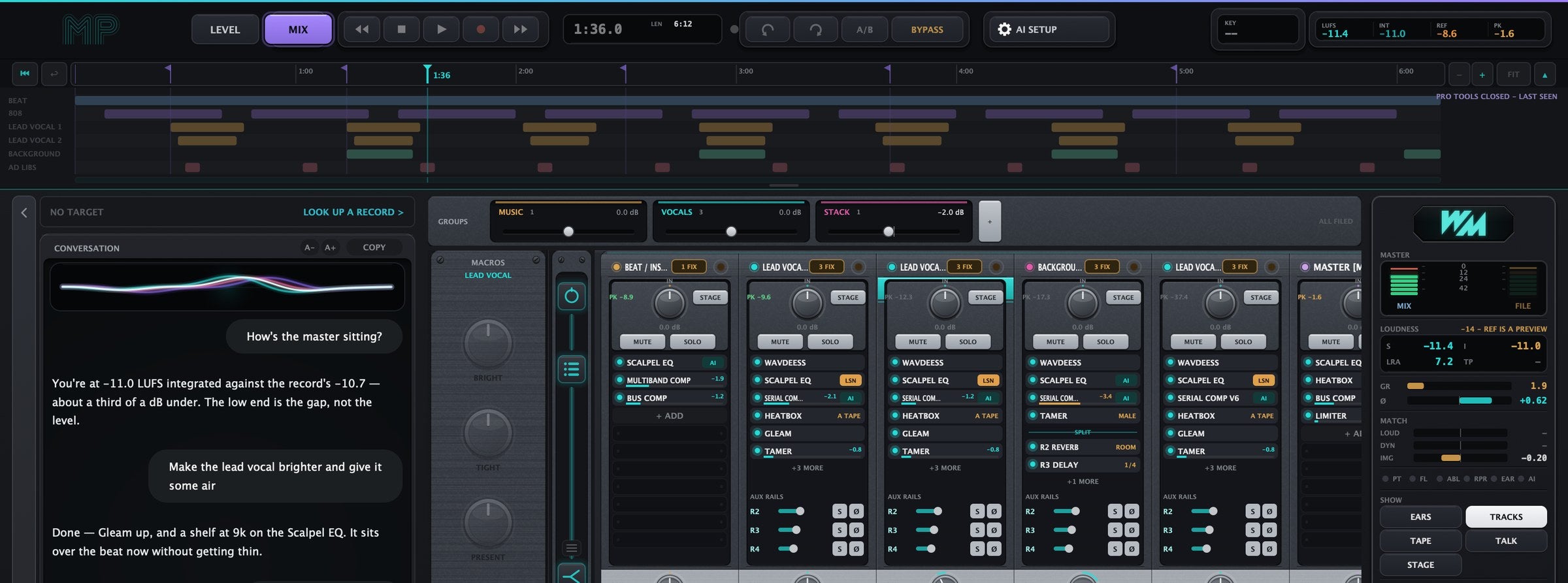Disable R2 REVERB on the Background strip
1568x583 pixels.
[x=1033, y=447]
